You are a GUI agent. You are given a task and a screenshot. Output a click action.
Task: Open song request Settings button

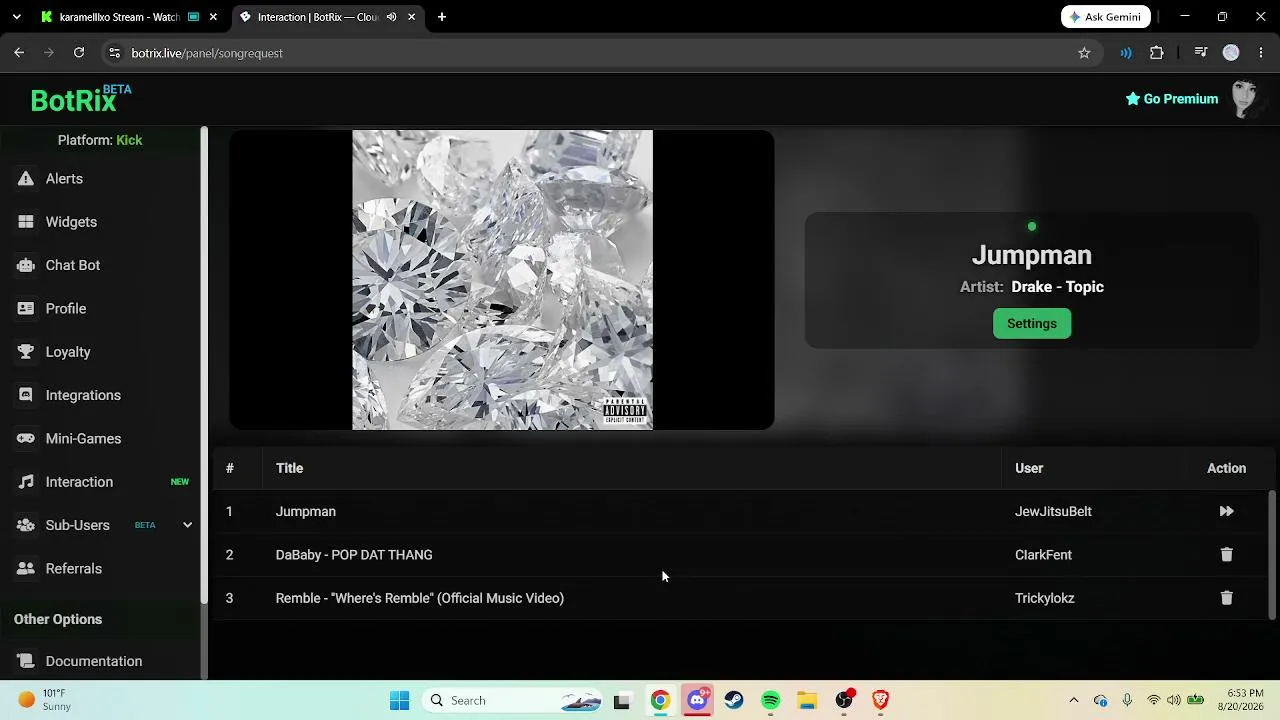pos(1032,324)
